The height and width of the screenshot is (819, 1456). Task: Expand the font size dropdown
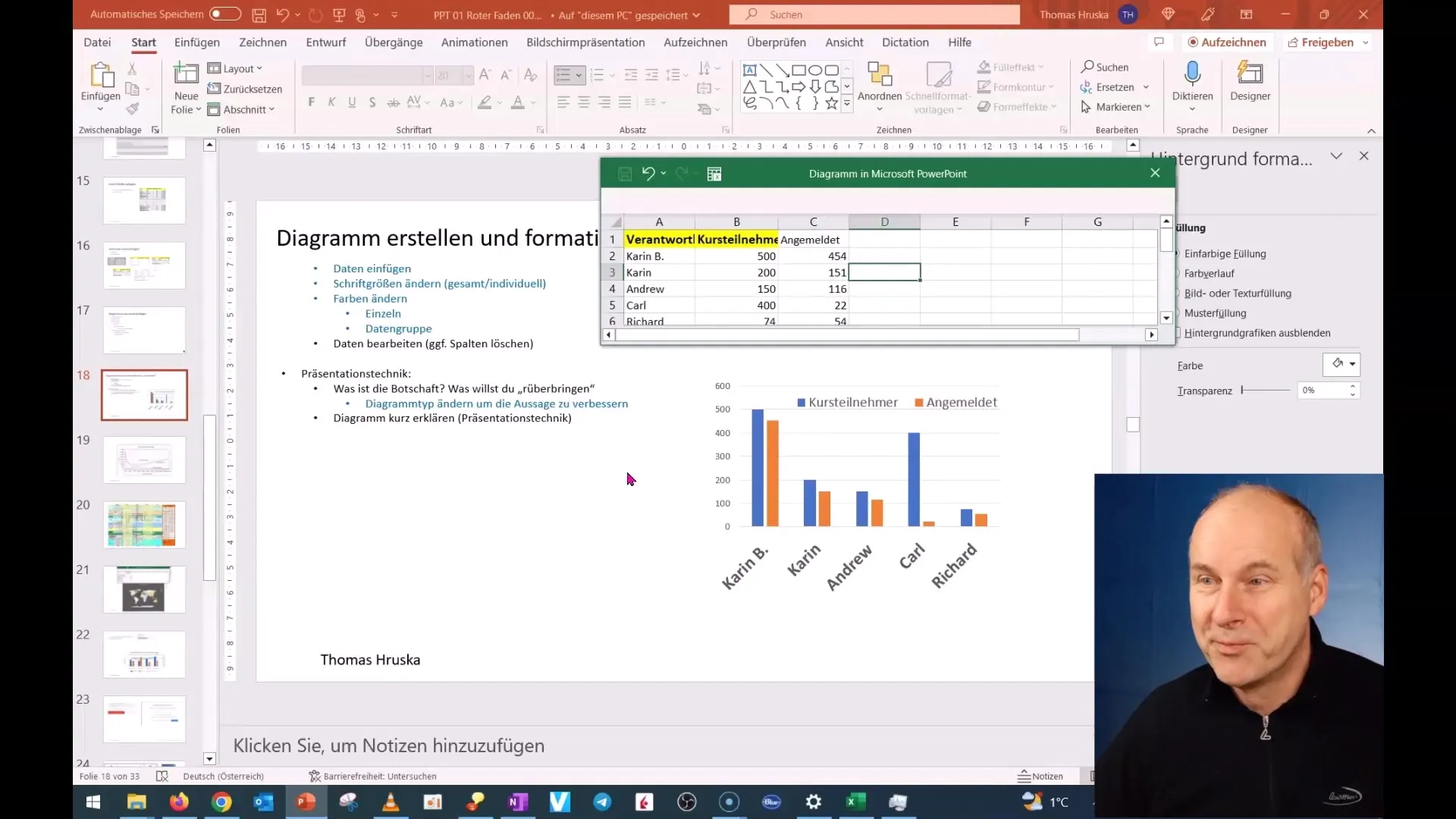(x=468, y=75)
